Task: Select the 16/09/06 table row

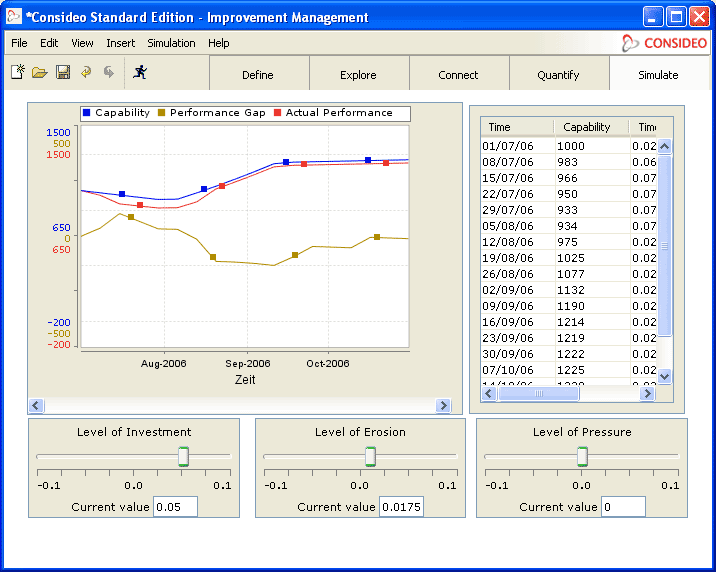Action: 569,322
